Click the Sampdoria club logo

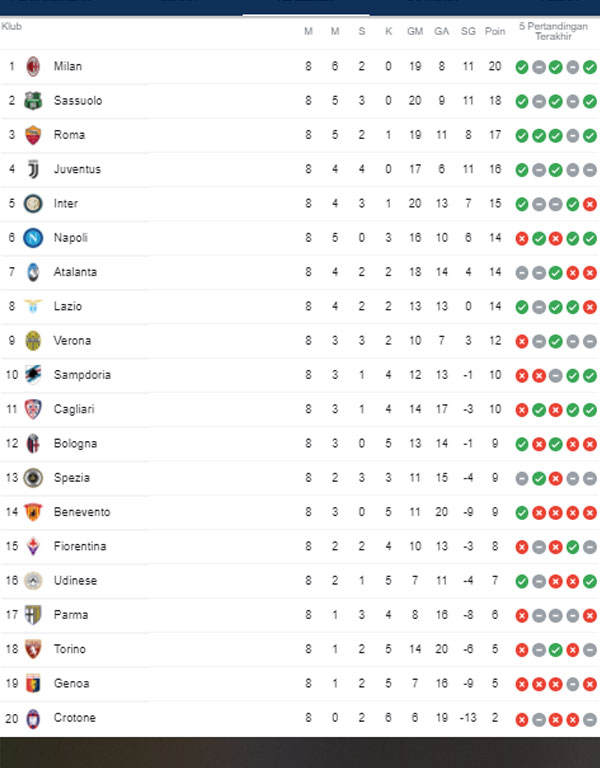33,375
